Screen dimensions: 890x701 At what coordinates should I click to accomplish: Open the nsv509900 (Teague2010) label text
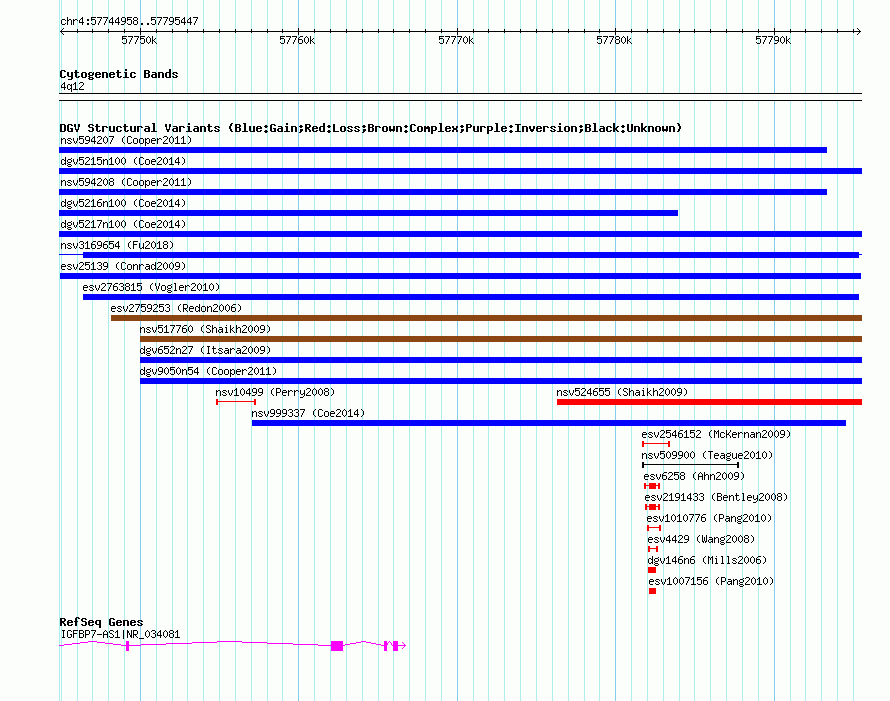(707, 455)
